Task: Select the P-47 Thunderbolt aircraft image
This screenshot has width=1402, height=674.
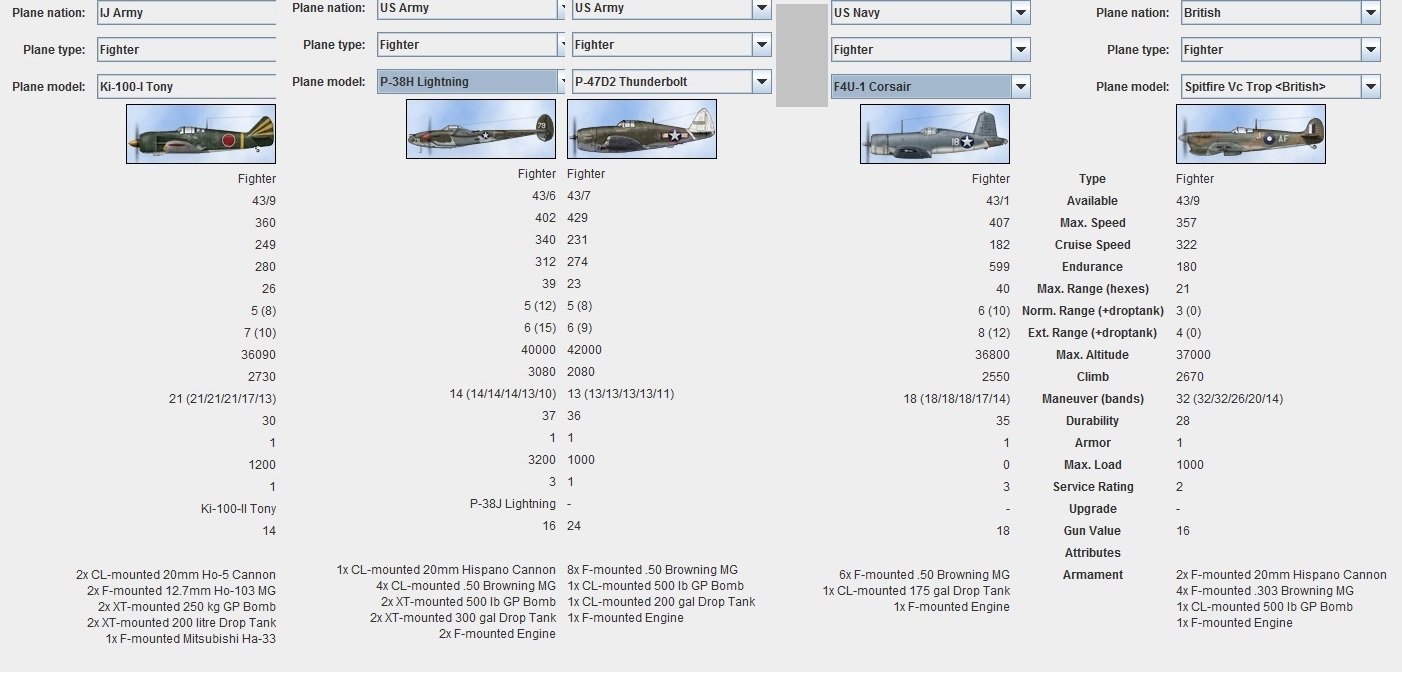Action: pos(642,129)
